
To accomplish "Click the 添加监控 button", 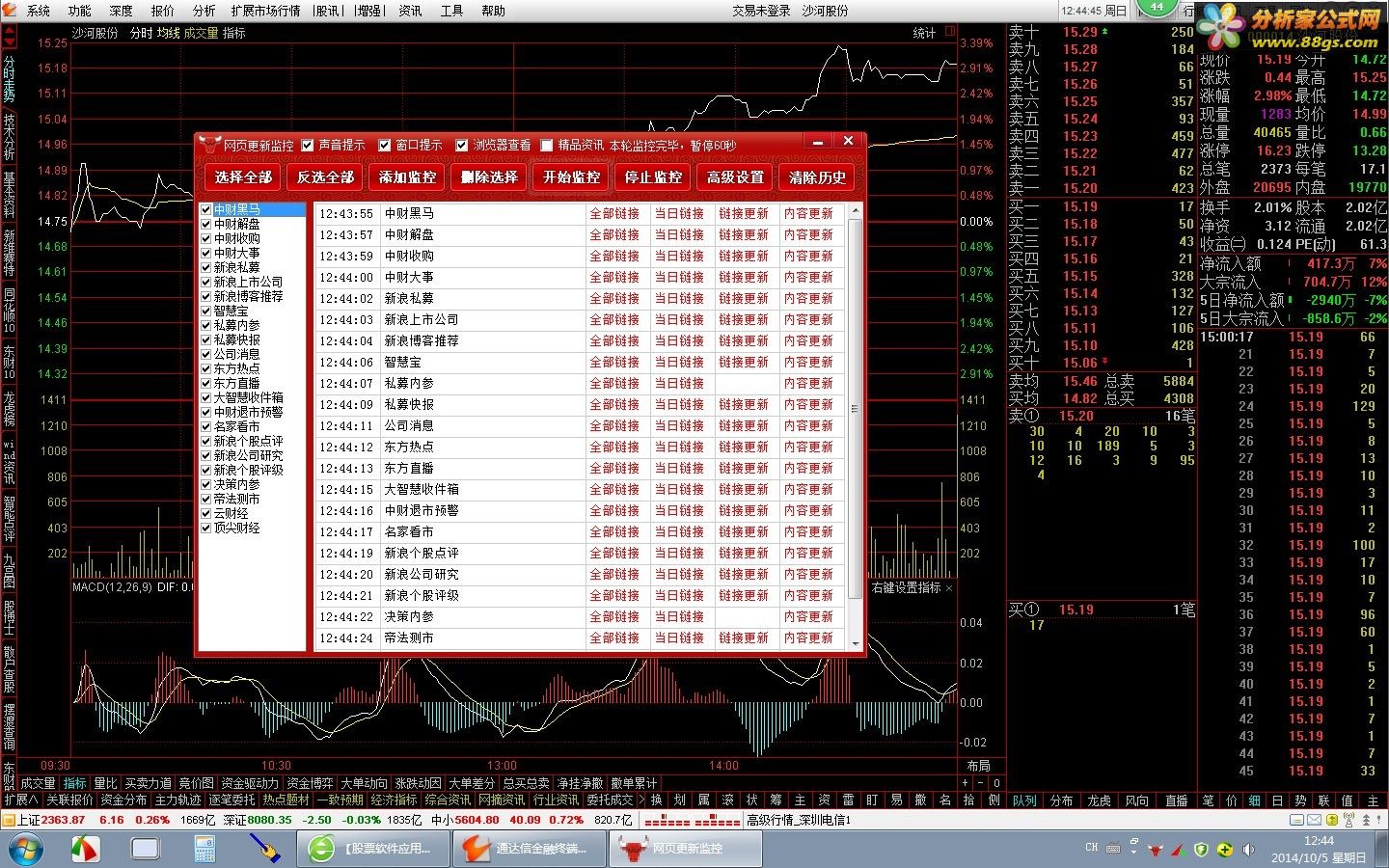I will (x=408, y=177).
